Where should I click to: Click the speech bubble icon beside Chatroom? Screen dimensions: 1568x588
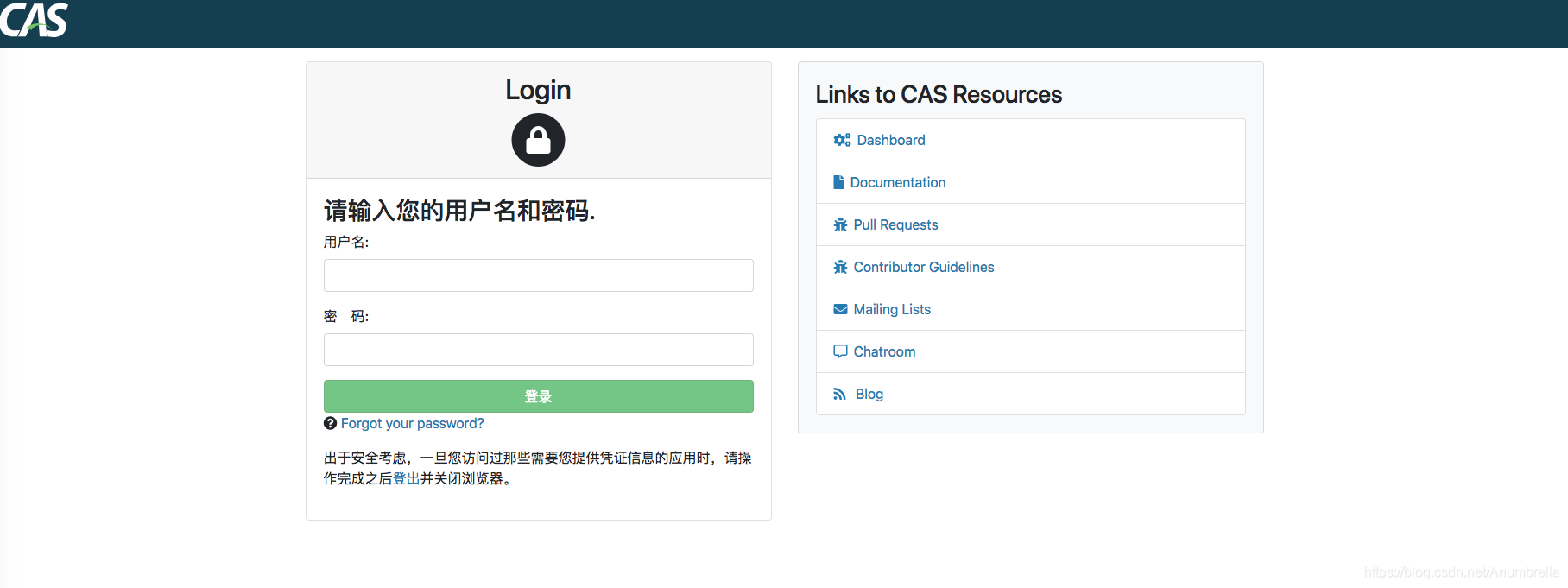(x=840, y=351)
